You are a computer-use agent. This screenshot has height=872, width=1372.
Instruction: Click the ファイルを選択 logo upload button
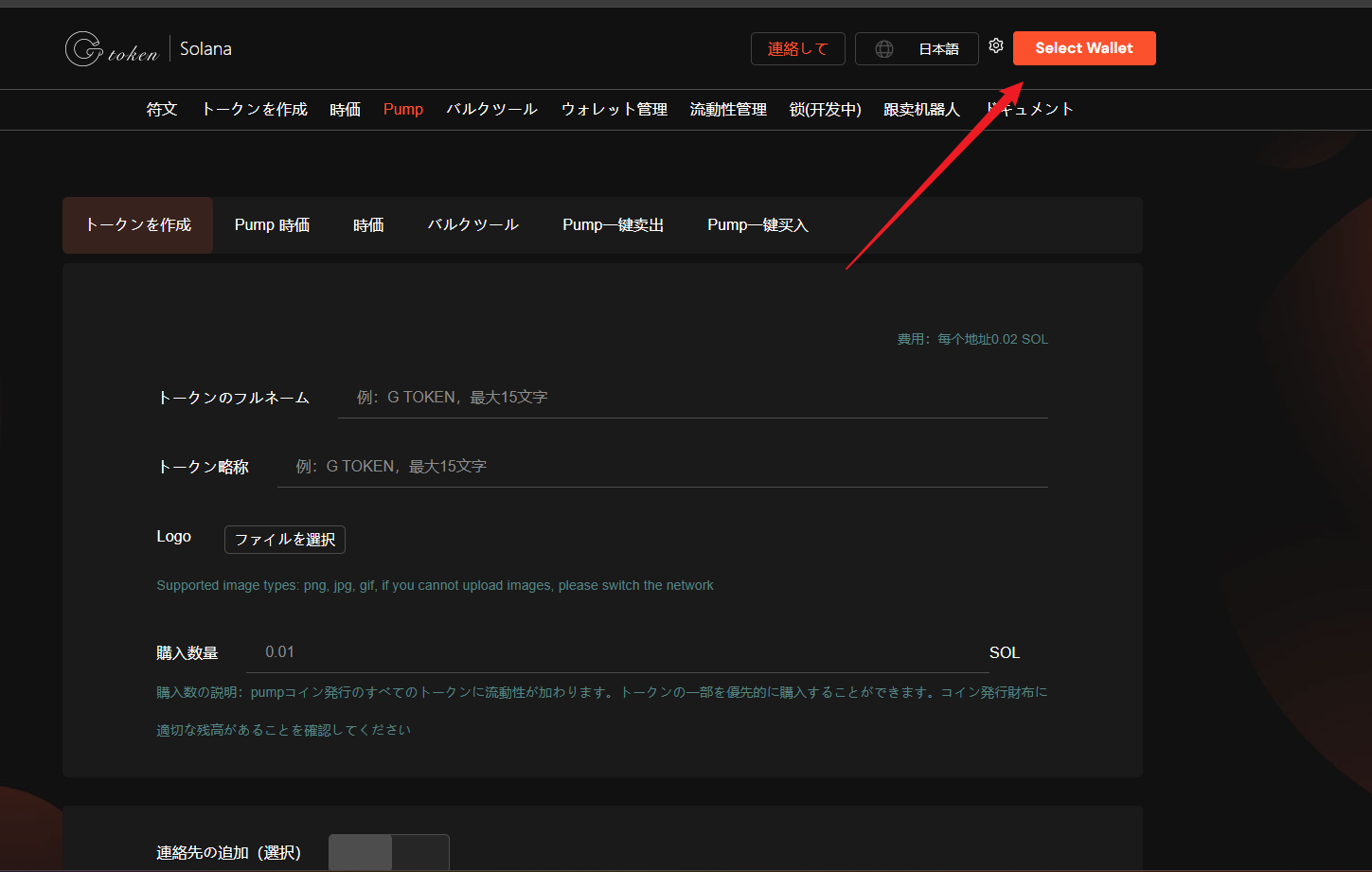[285, 540]
